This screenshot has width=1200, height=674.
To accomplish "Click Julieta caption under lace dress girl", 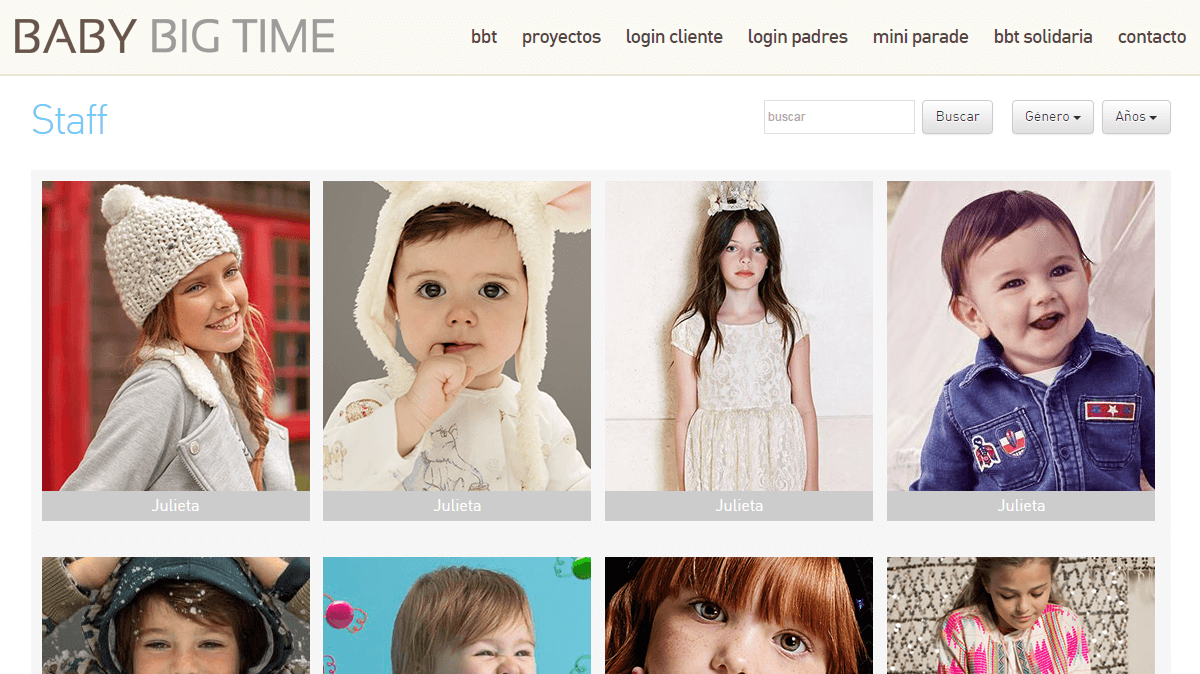I will pyautogui.click(x=739, y=506).
